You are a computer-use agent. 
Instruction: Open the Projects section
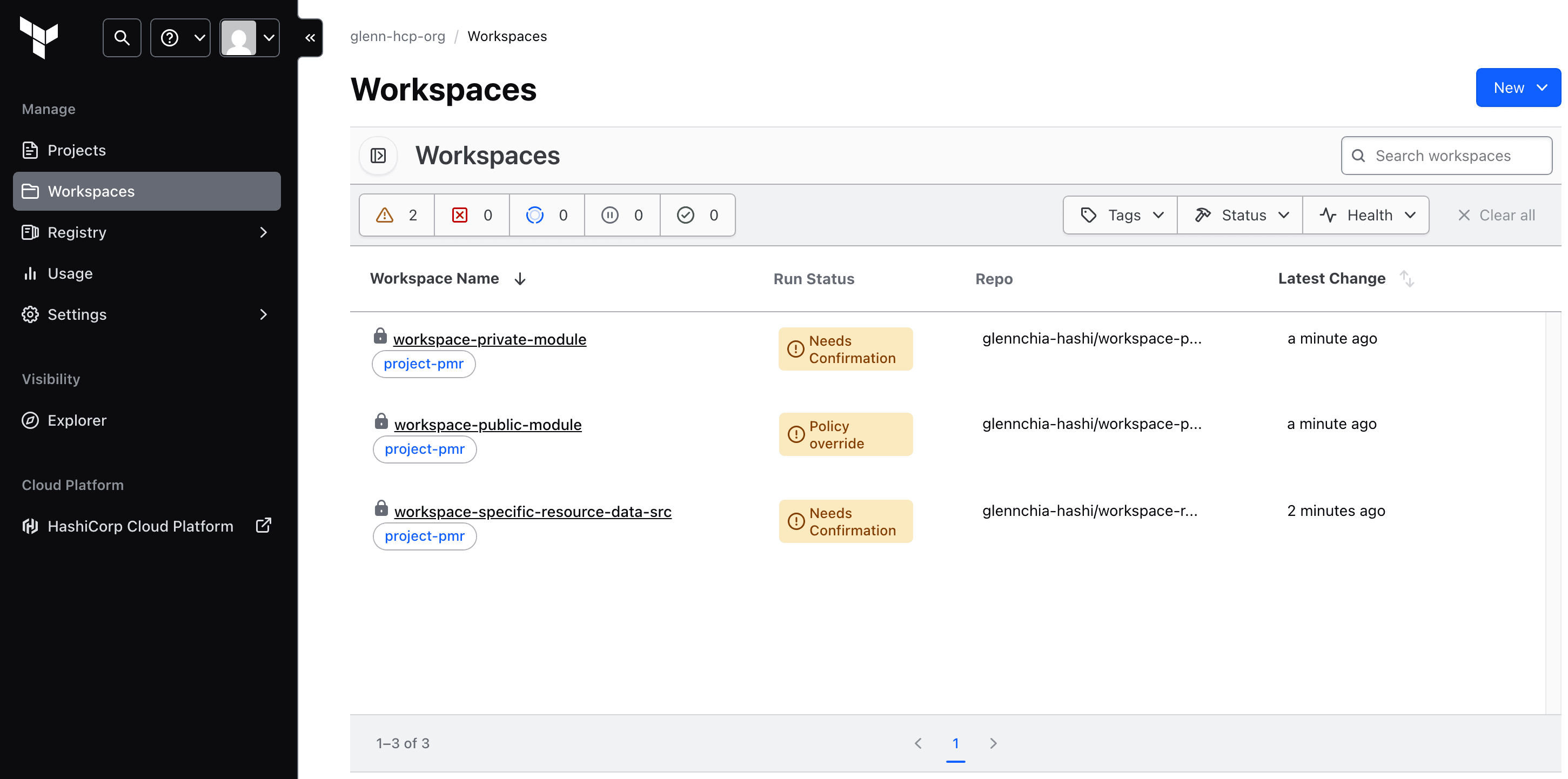(x=77, y=150)
